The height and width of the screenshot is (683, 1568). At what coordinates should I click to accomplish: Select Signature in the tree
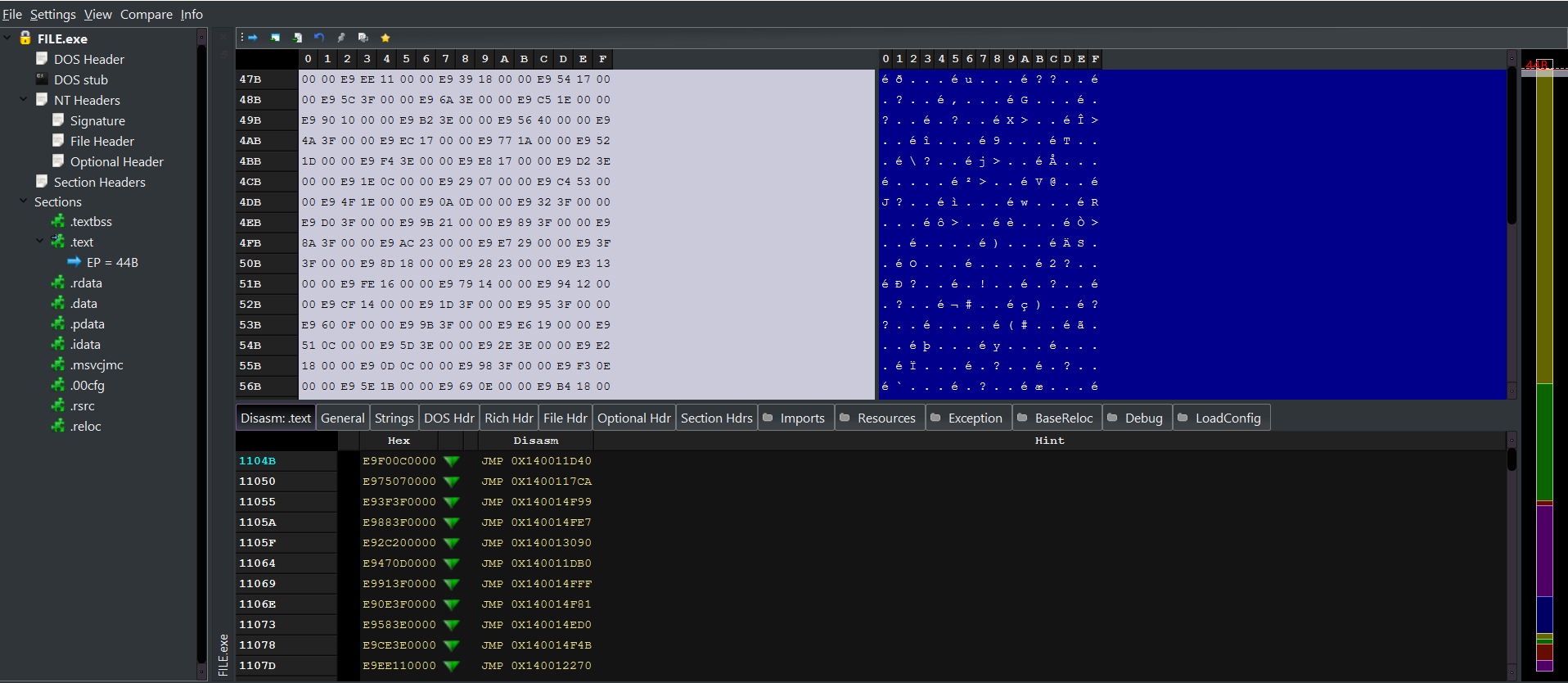[x=97, y=120]
